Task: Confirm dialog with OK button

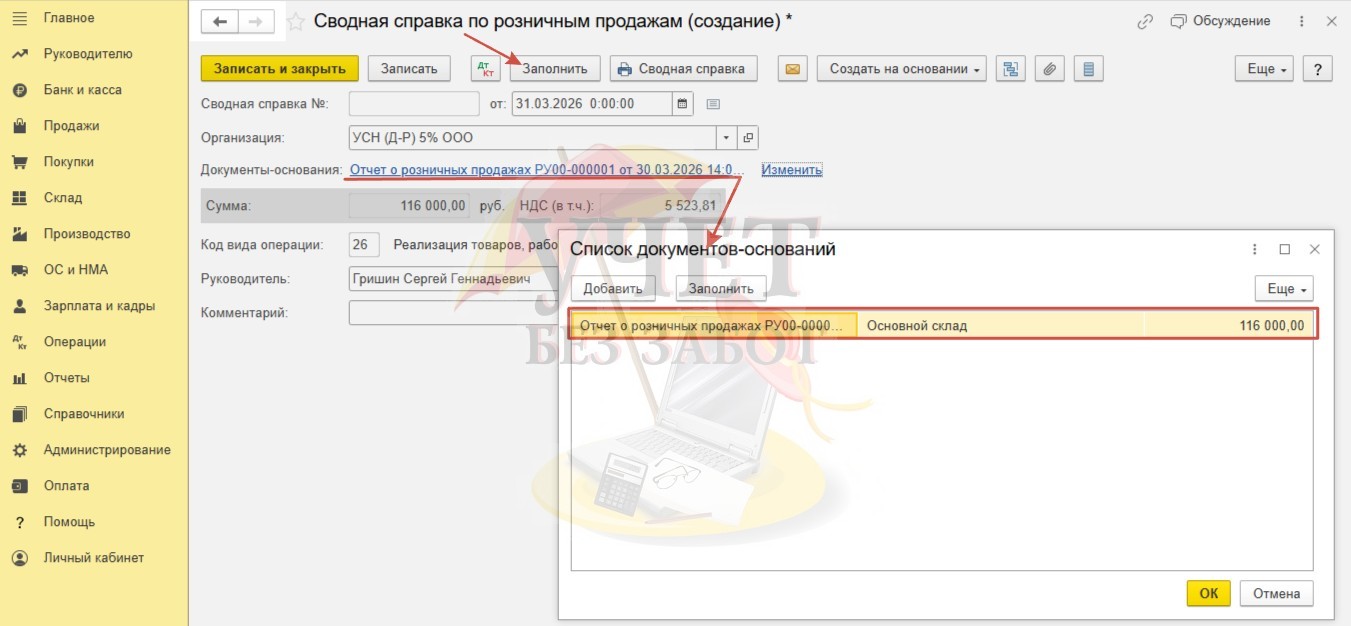Action: (x=1208, y=593)
